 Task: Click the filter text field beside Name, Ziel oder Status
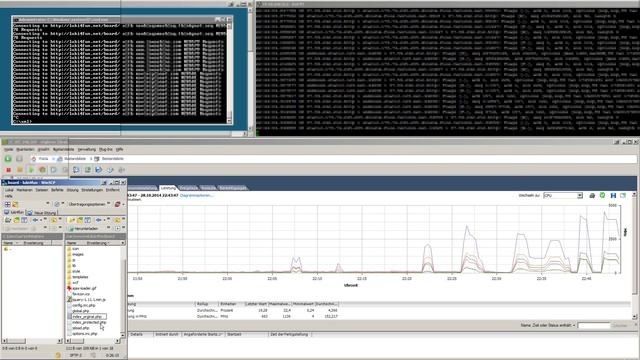594,325
